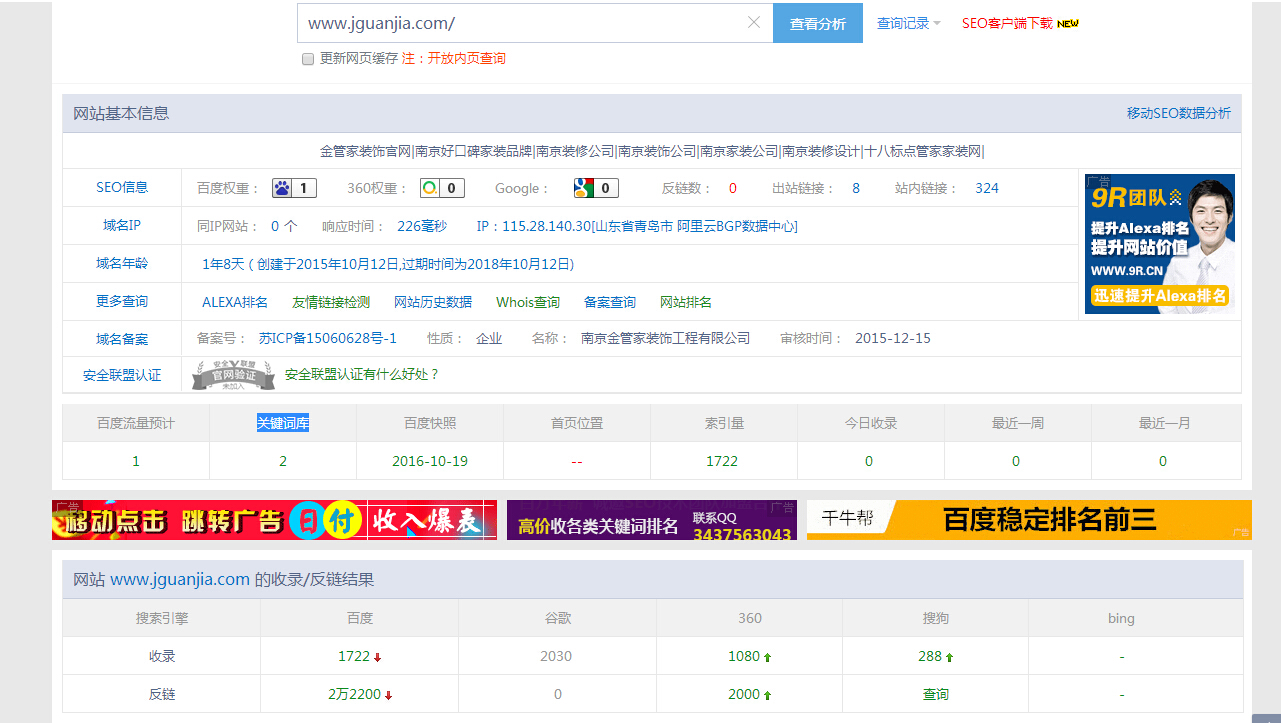Select the 安全联盟认证 row label
Image resolution: width=1281 pixels, height=723 pixels.
(x=122, y=376)
